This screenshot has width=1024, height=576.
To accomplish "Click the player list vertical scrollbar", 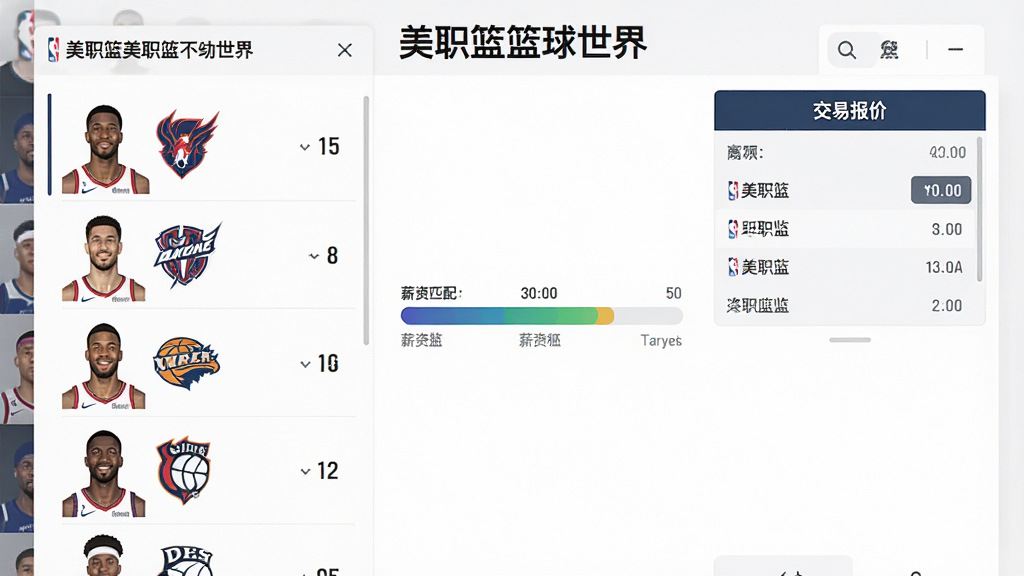I will coord(366,221).
